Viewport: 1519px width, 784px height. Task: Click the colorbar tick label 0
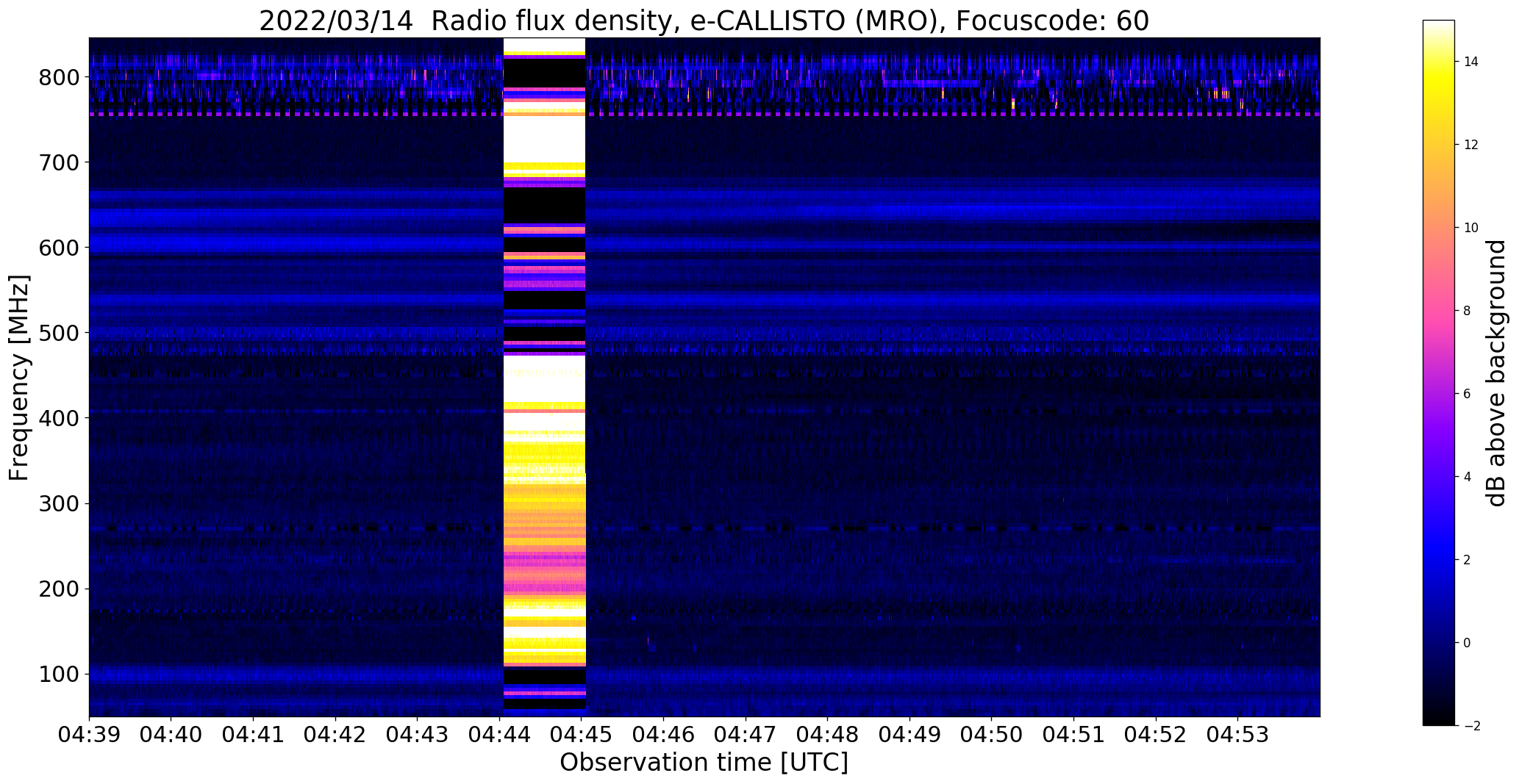click(x=1467, y=643)
